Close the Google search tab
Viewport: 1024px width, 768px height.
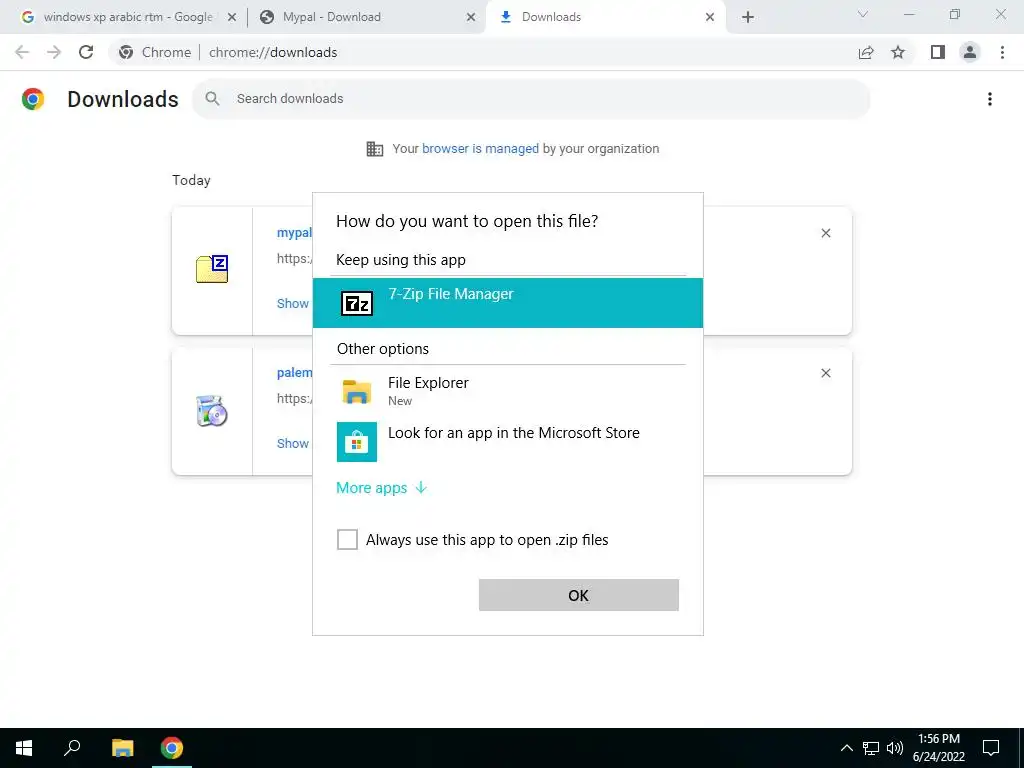click(232, 18)
